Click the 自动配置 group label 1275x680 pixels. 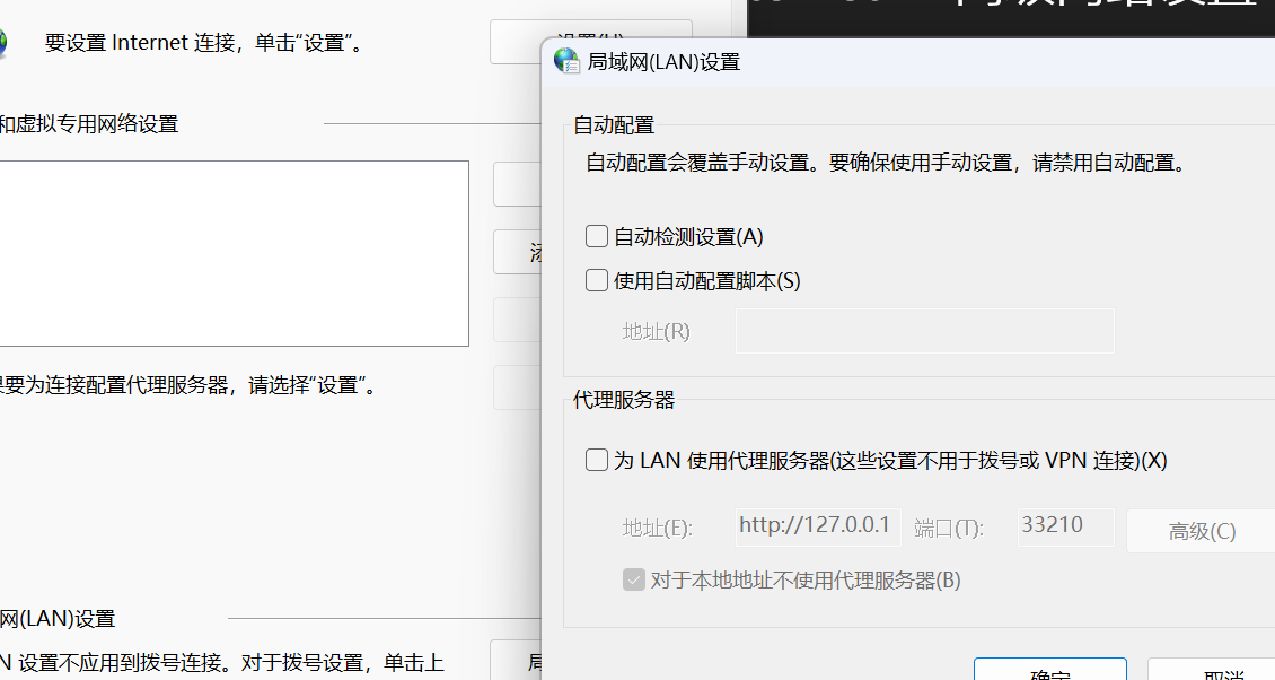[613, 125]
